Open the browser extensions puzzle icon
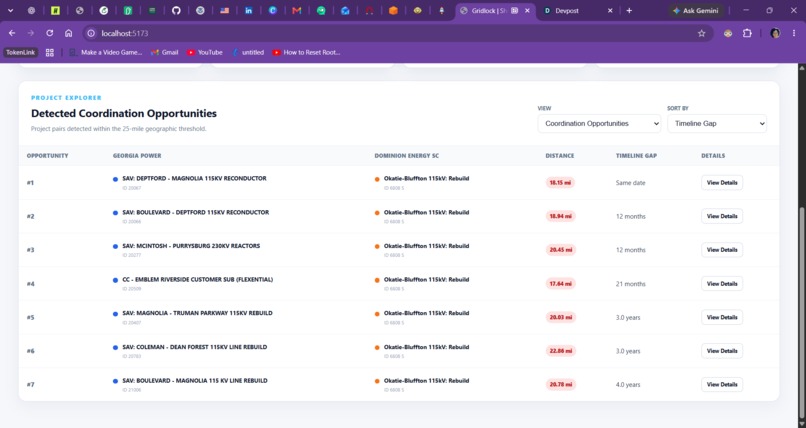 tap(747, 33)
